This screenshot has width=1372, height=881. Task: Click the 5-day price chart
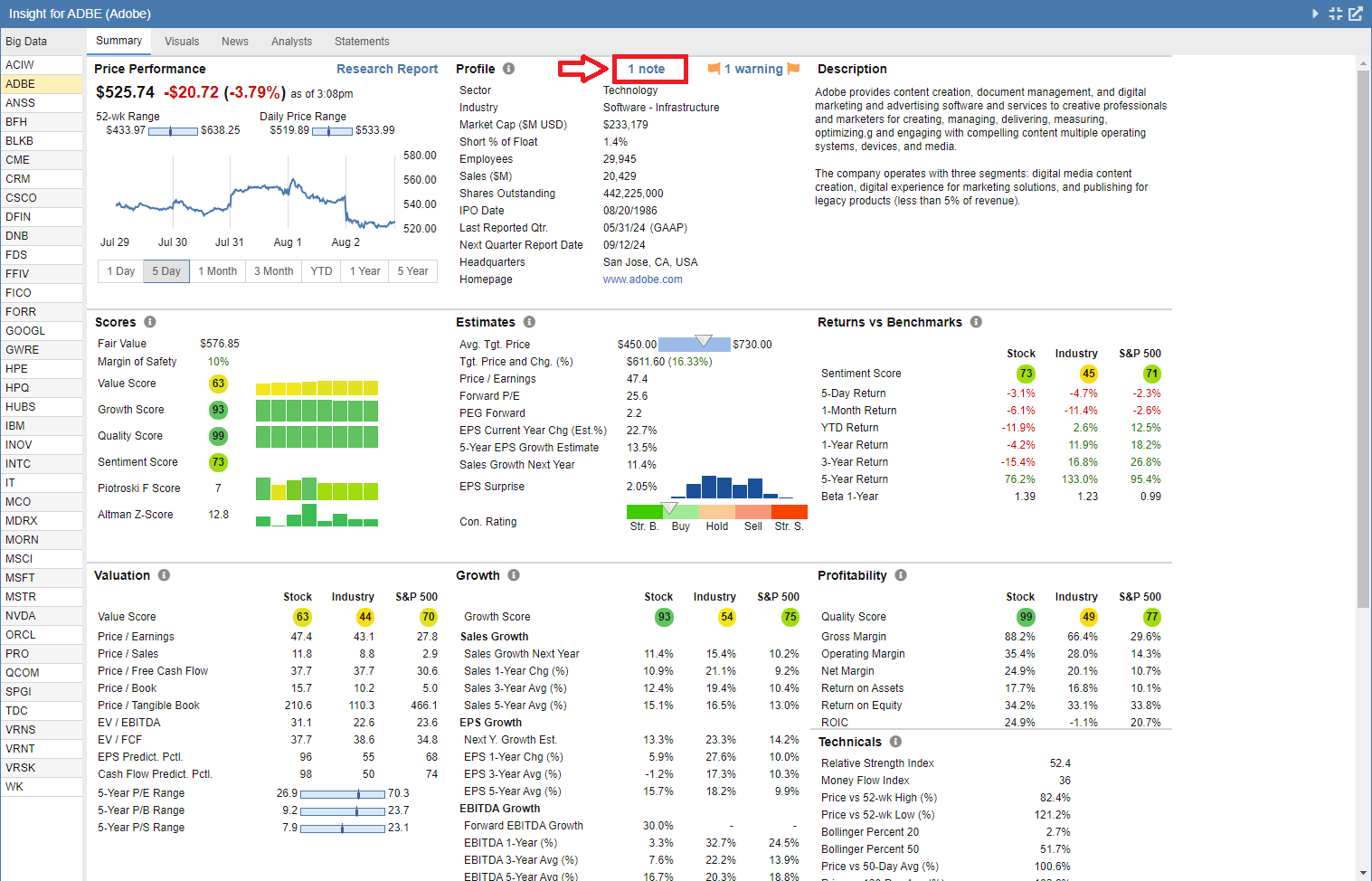point(253,194)
